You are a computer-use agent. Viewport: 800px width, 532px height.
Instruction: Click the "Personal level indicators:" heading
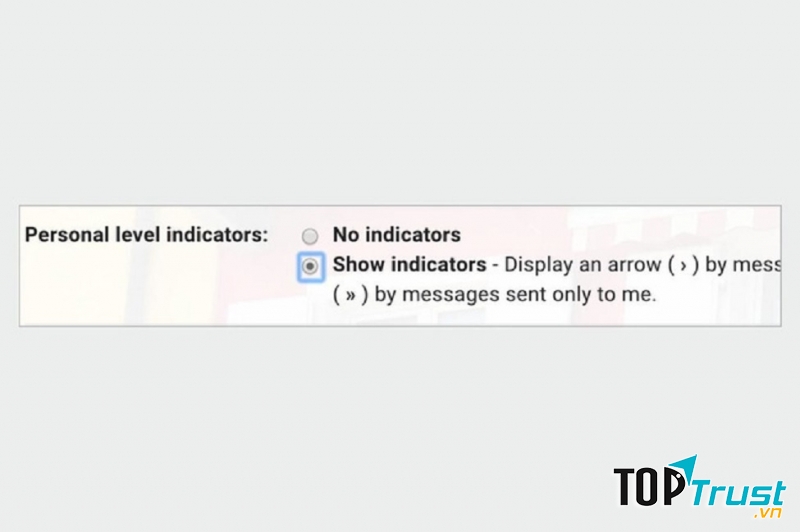click(x=146, y=235)
